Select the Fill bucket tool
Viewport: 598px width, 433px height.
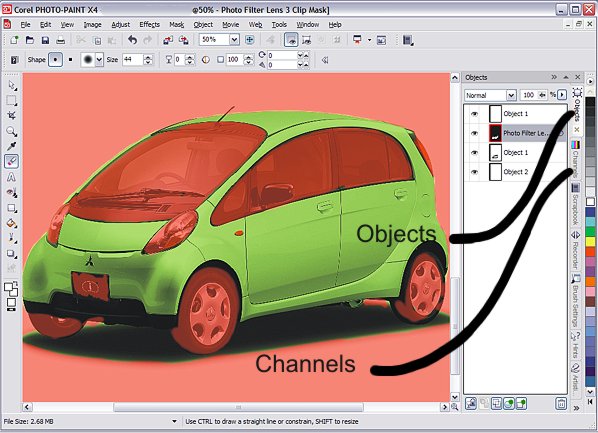click(12, 224)
